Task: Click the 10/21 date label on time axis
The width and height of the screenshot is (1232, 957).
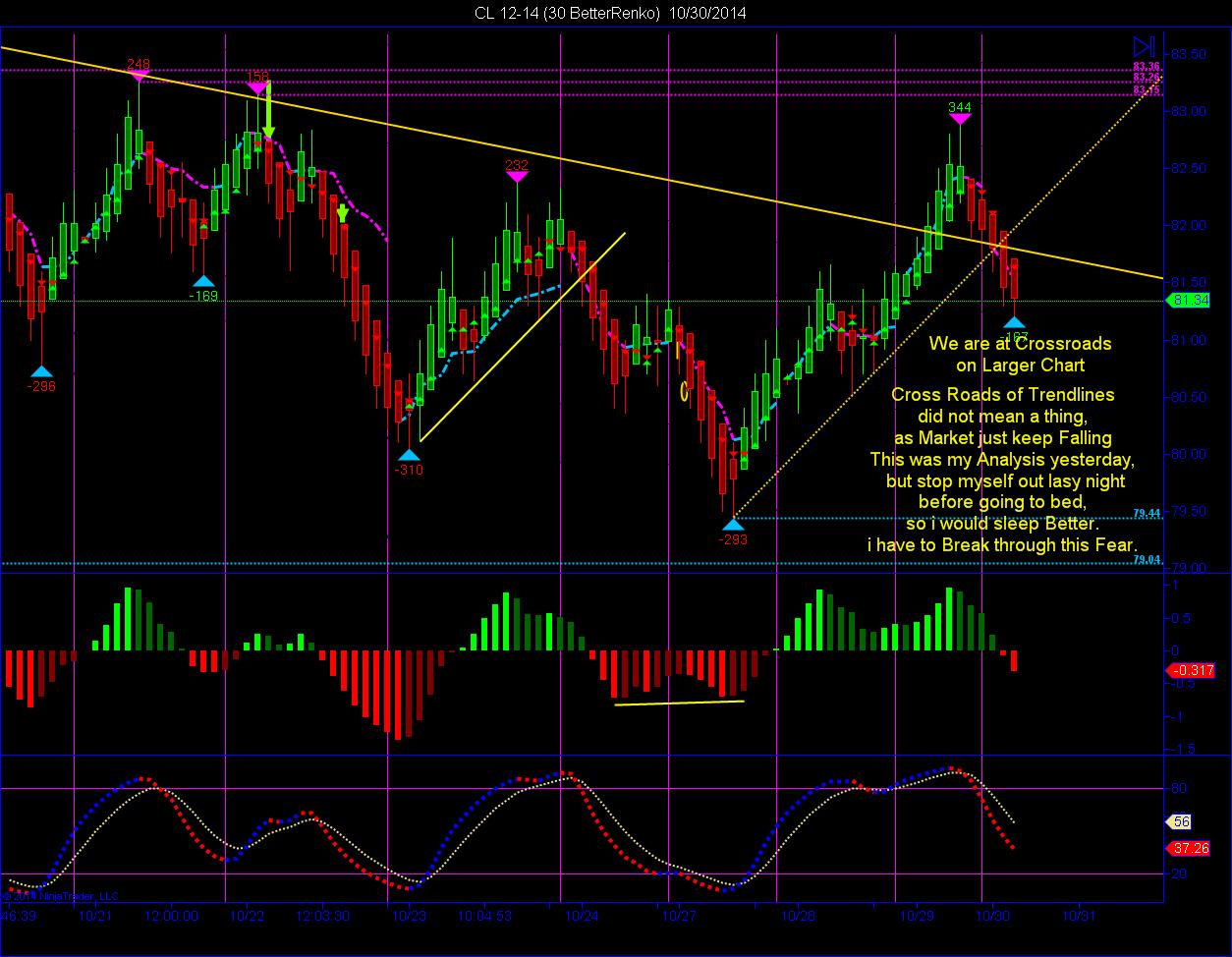Action: pyautogui.click(x=96, y=915)
